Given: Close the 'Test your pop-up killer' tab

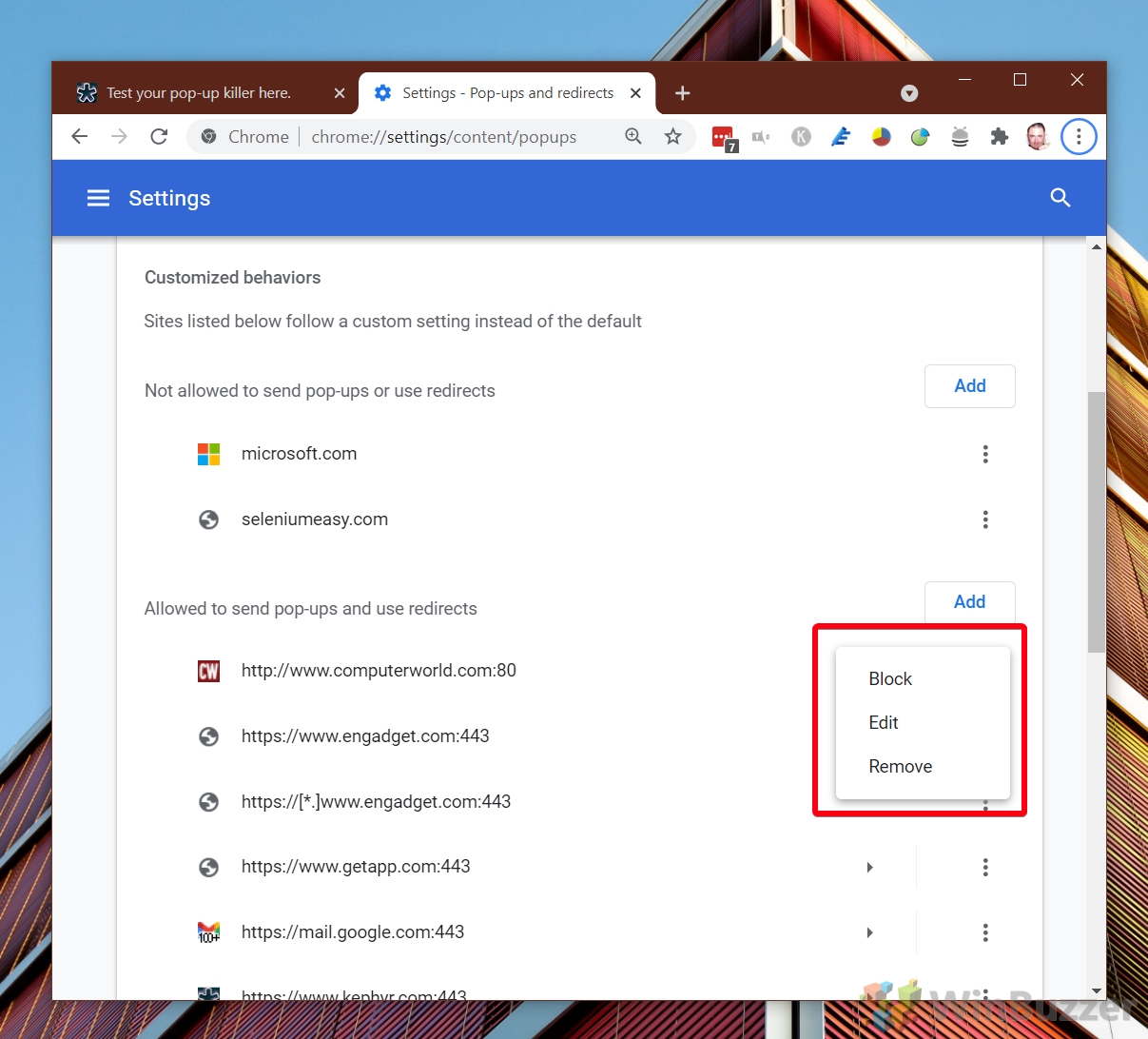Looking at the screenshot, I should point(340,93).
